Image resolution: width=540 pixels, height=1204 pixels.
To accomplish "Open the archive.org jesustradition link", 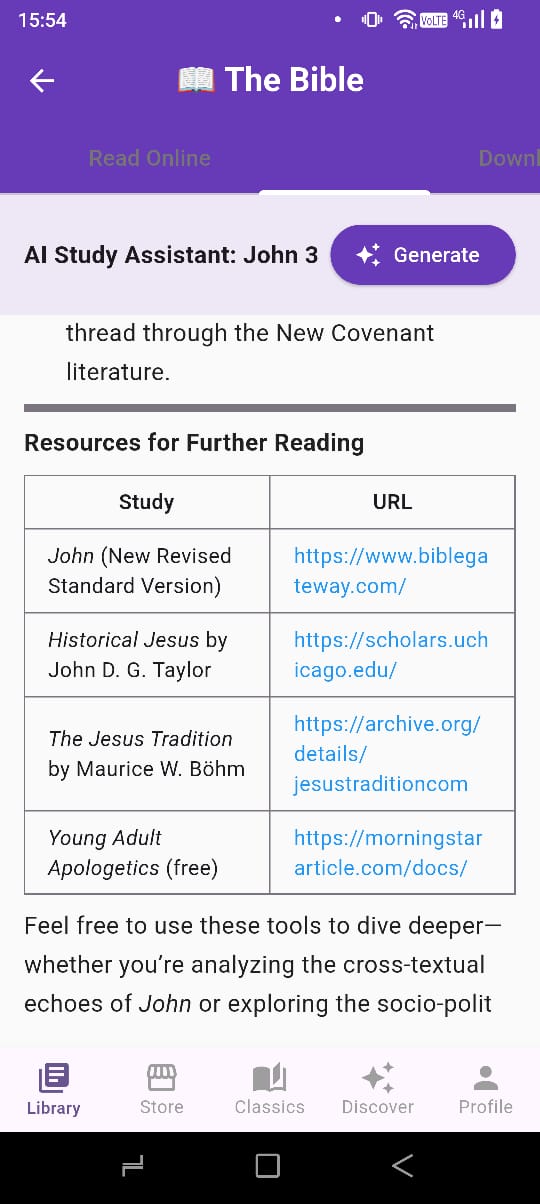I will tap(387, 754).
